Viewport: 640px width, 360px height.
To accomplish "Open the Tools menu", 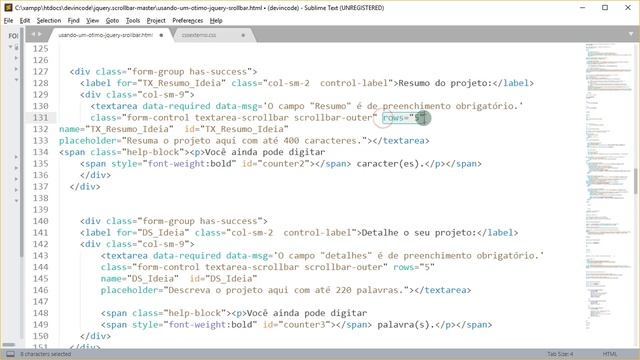I will pyautogui.click(x=133, y=20).
